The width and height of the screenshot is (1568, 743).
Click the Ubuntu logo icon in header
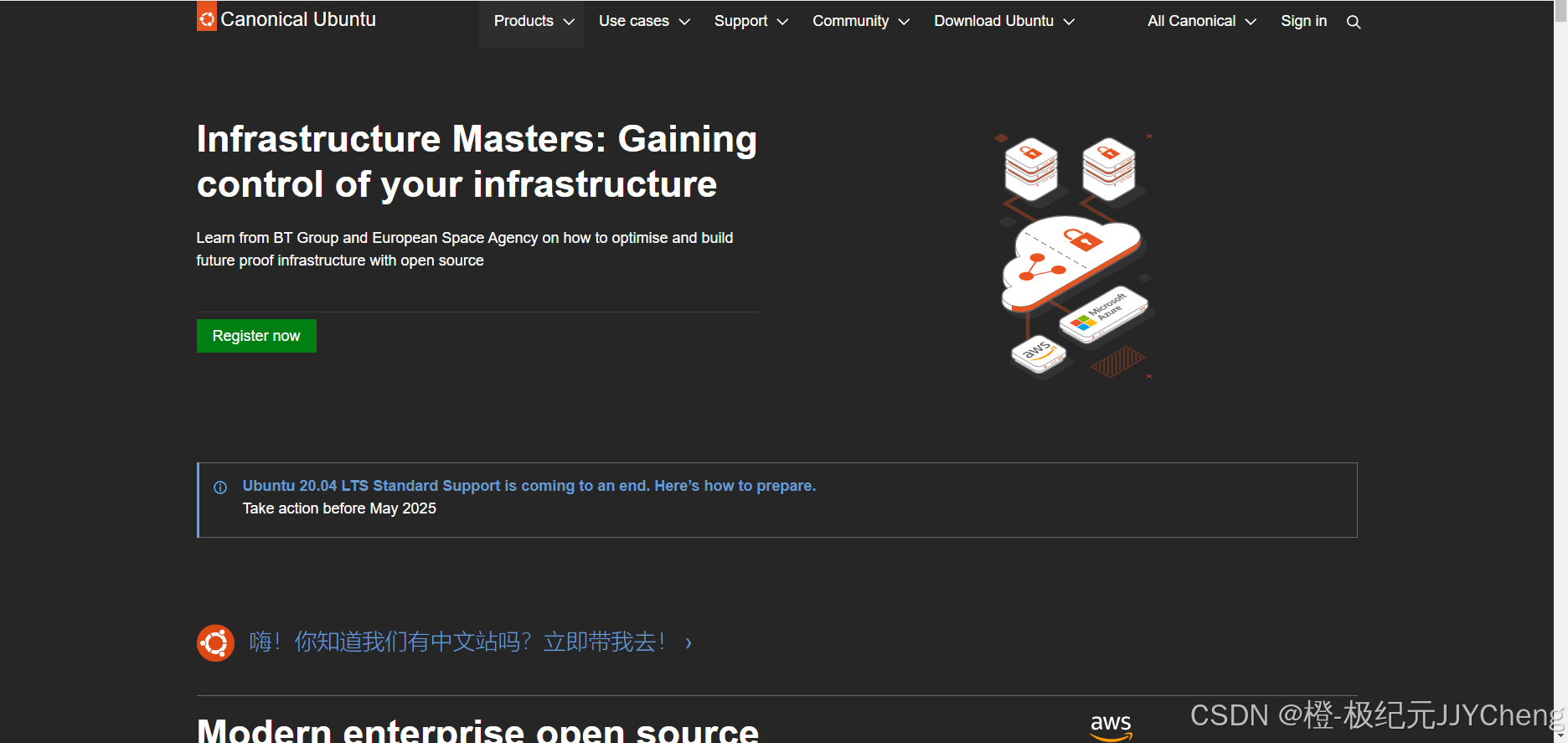click(207, 17)
